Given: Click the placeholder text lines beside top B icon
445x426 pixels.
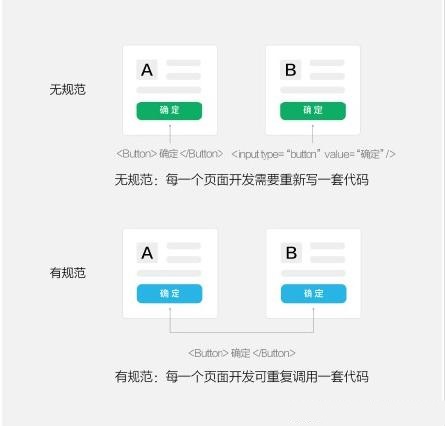Looking at the screenshot, I should pyautogui.click(x=327, y=70).
